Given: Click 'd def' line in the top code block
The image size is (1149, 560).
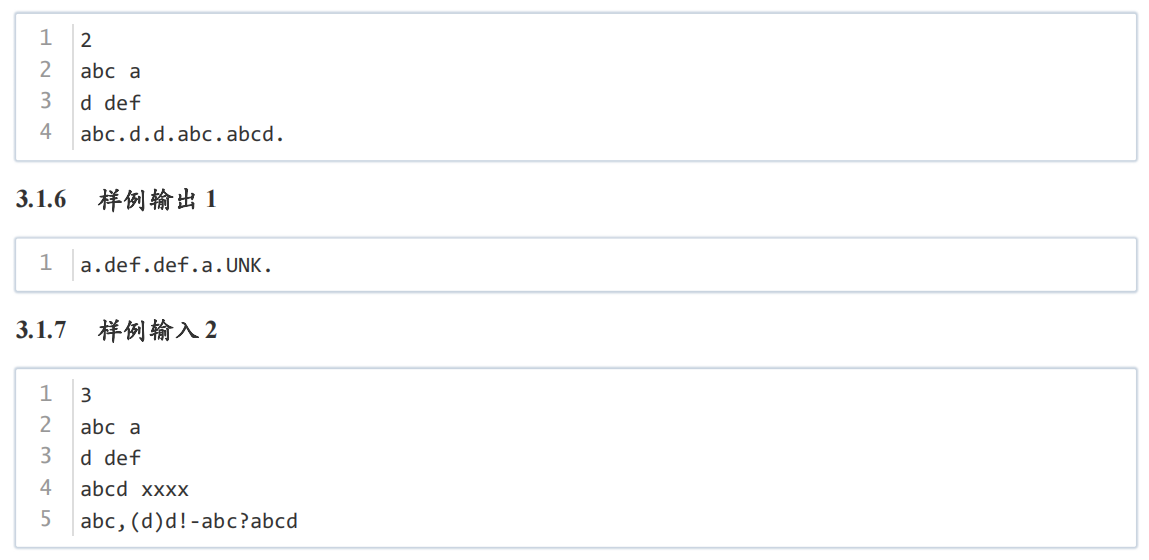Looking at the screenshot, I should click(x=110, y=103).
